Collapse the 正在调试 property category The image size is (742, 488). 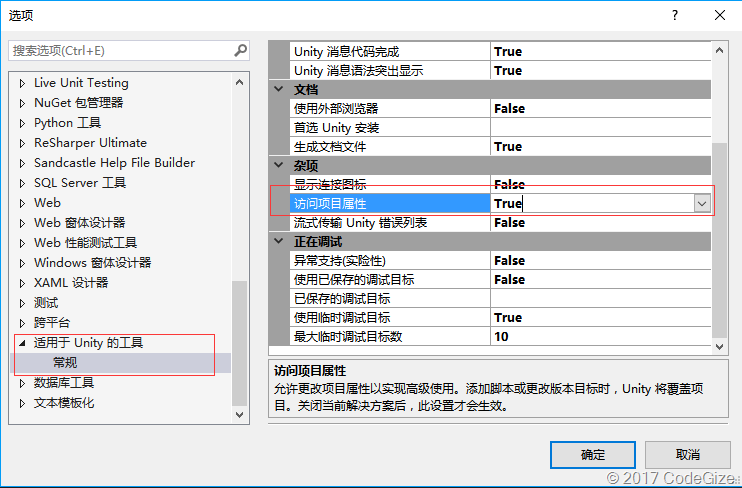279,241
